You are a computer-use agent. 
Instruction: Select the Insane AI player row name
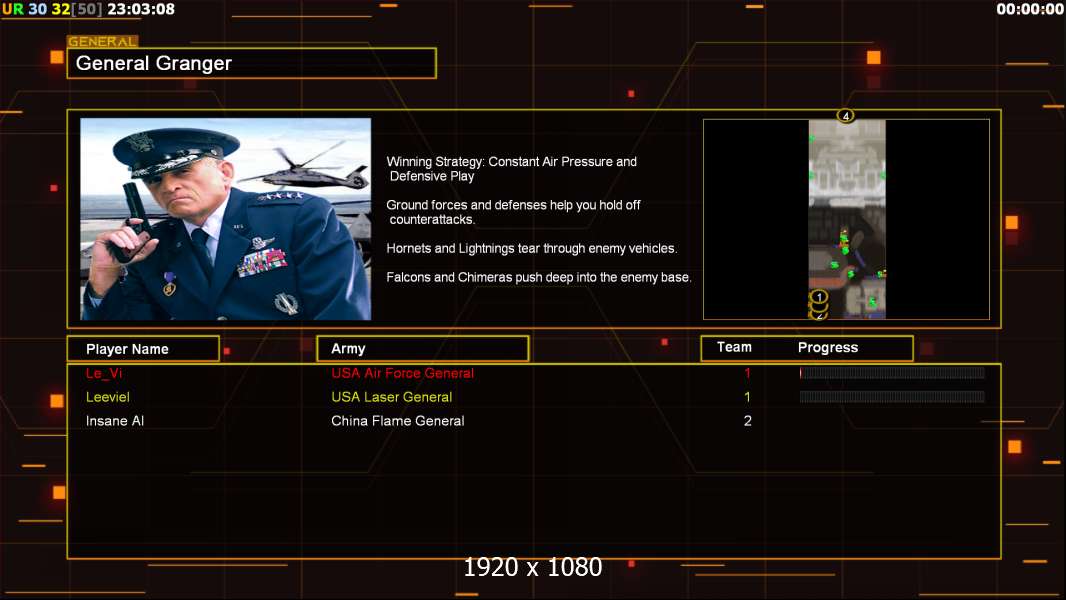(x=115, y=421)
